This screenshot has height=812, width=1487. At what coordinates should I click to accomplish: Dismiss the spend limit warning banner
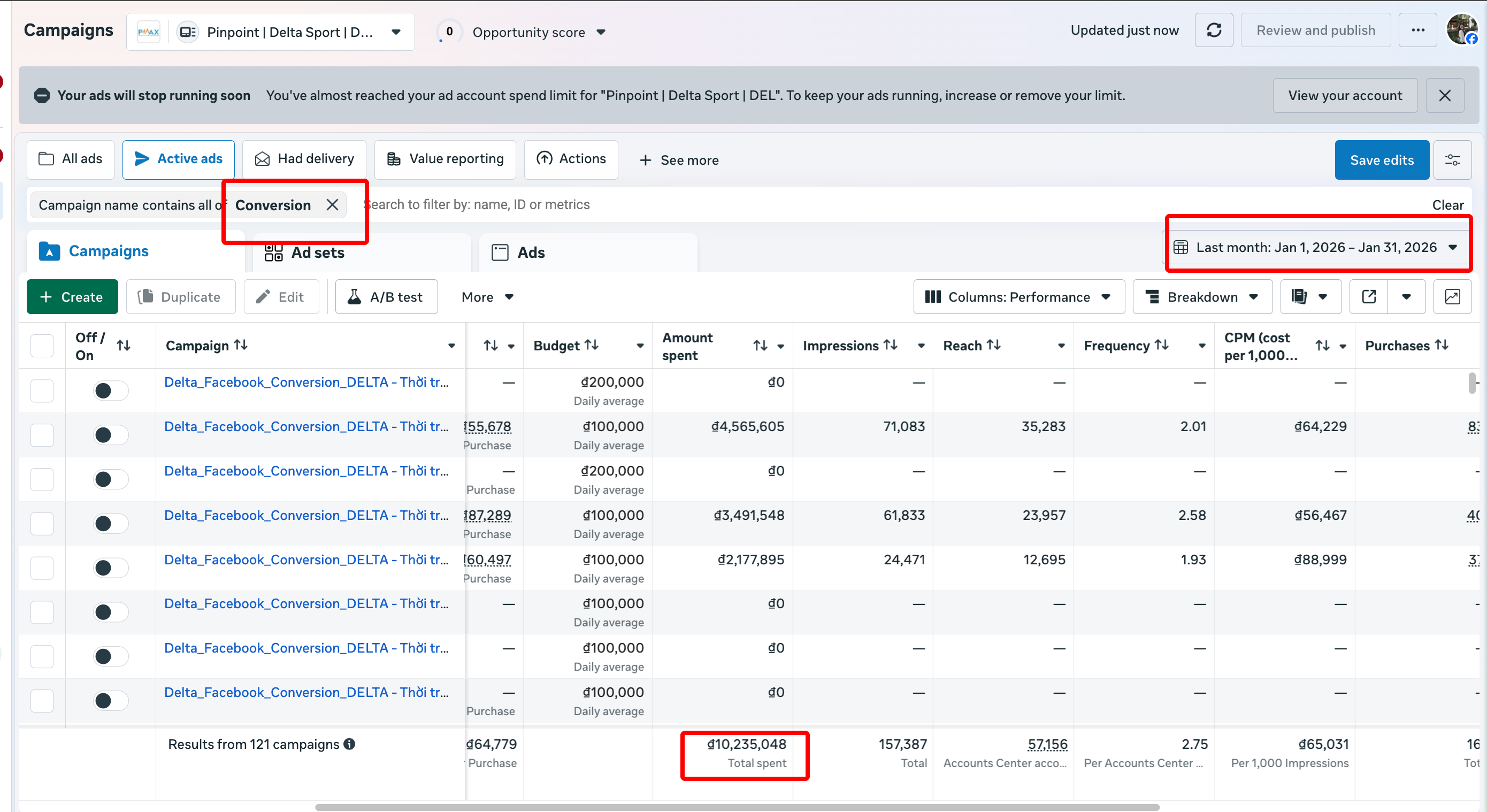tap(1444, 96)
